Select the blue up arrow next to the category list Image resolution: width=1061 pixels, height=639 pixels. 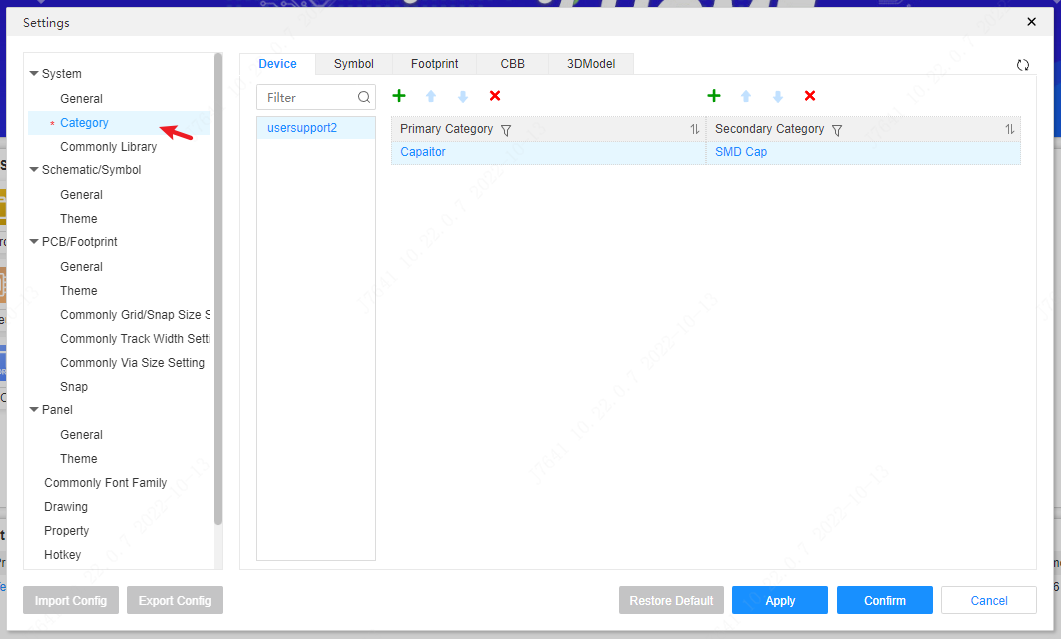[431, 96]
